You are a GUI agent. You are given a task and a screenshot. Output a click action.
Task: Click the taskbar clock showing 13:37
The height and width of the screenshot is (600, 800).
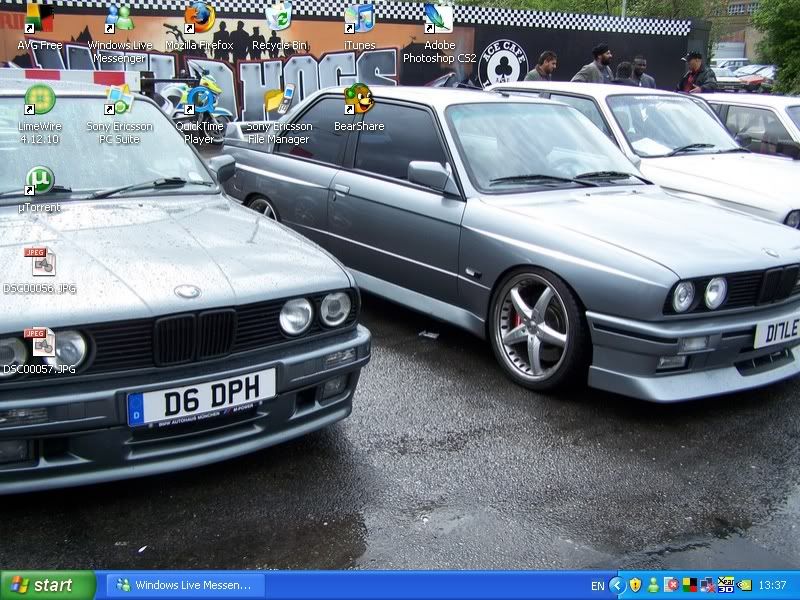click(773, 585)
